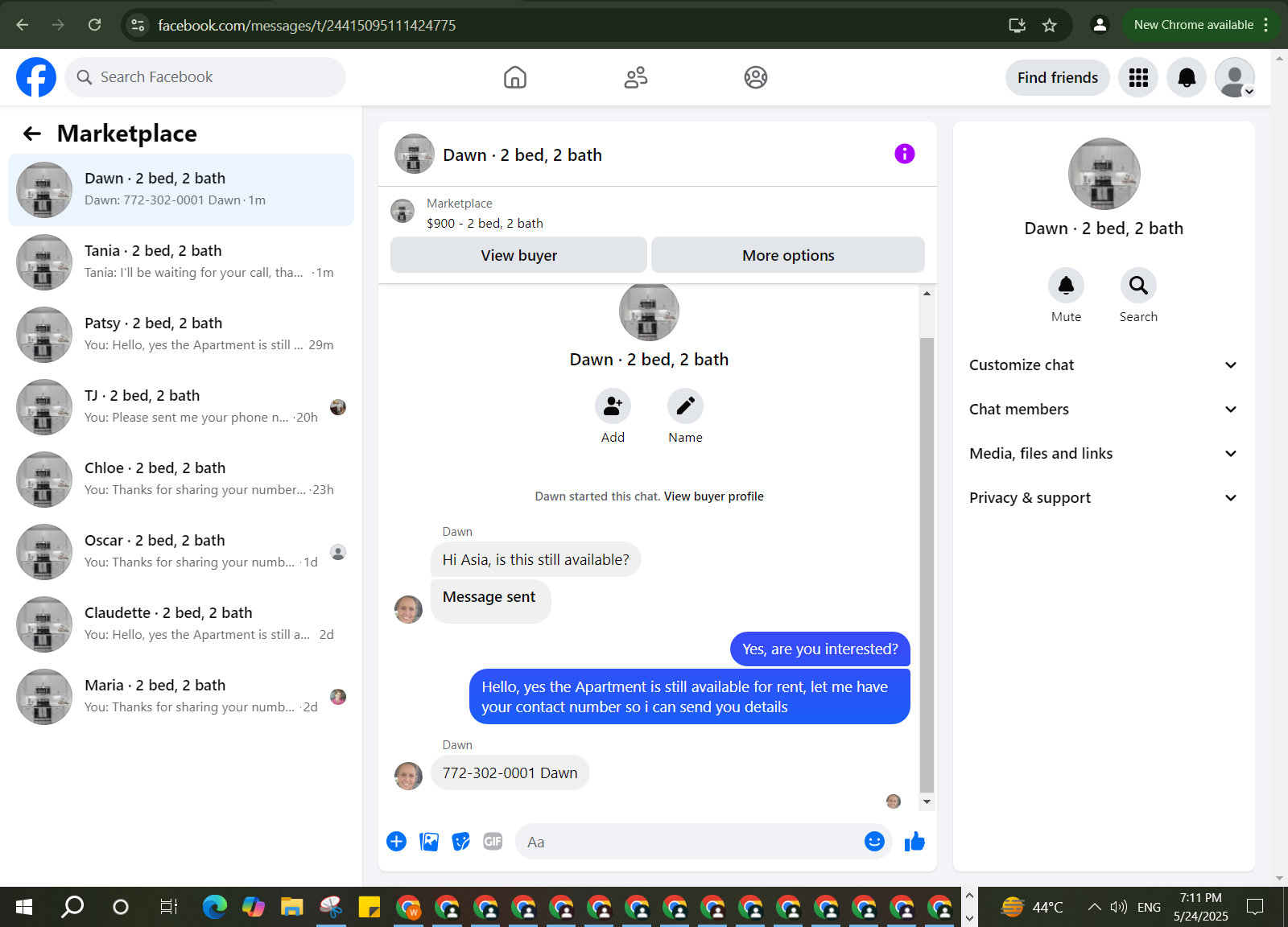Click the Name edit pencil icon

[x=685, y=406]
